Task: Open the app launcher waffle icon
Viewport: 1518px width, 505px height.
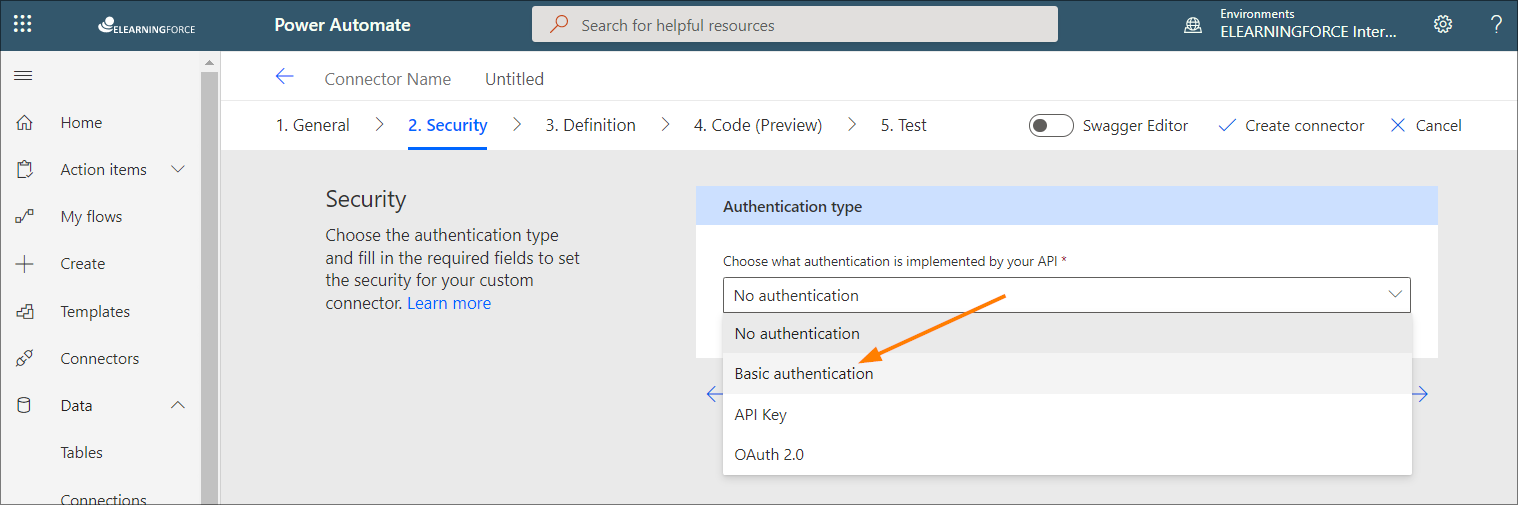Action: tap(22, 24)
